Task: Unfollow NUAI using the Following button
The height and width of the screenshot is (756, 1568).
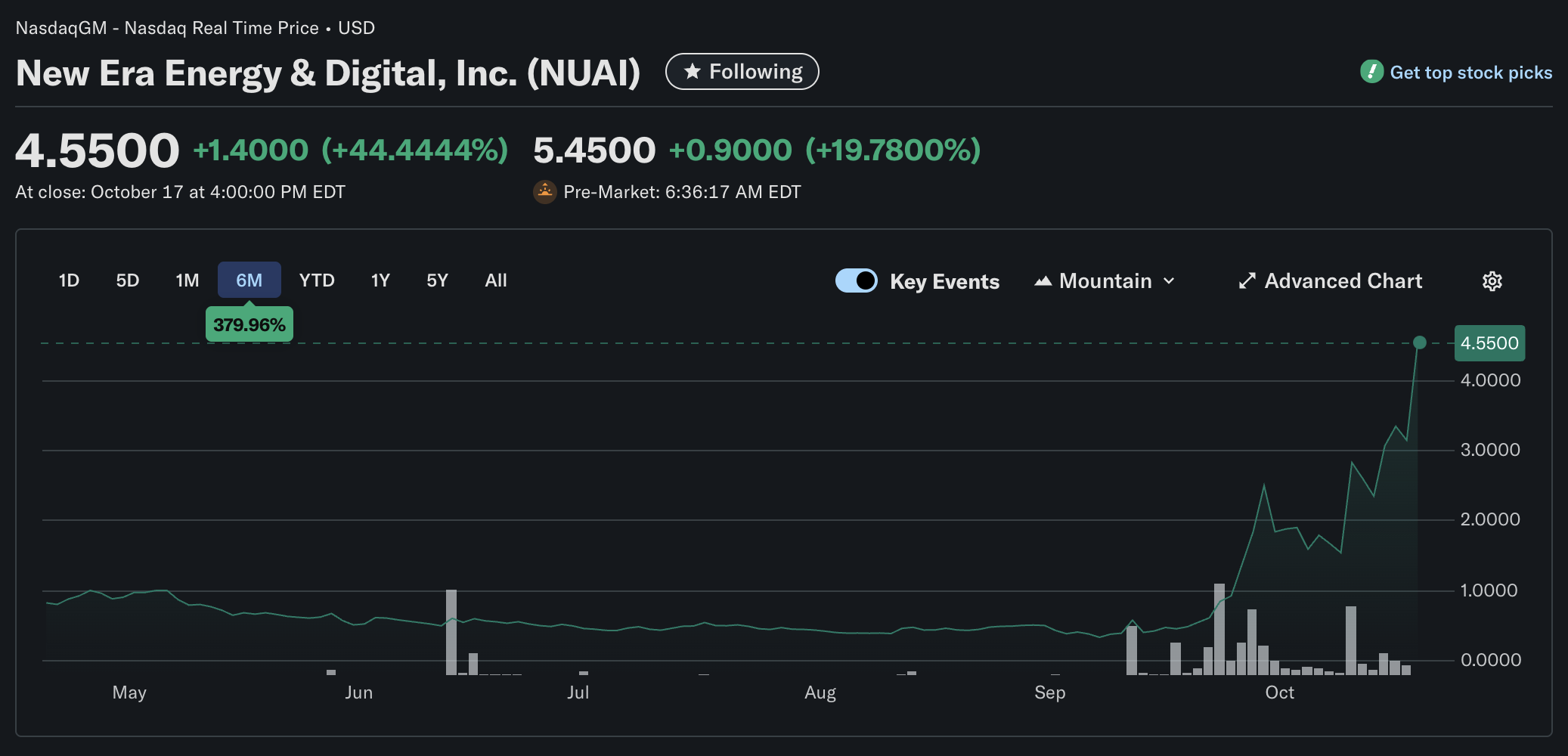Action: pyautogui.click(x=742, y=72)
